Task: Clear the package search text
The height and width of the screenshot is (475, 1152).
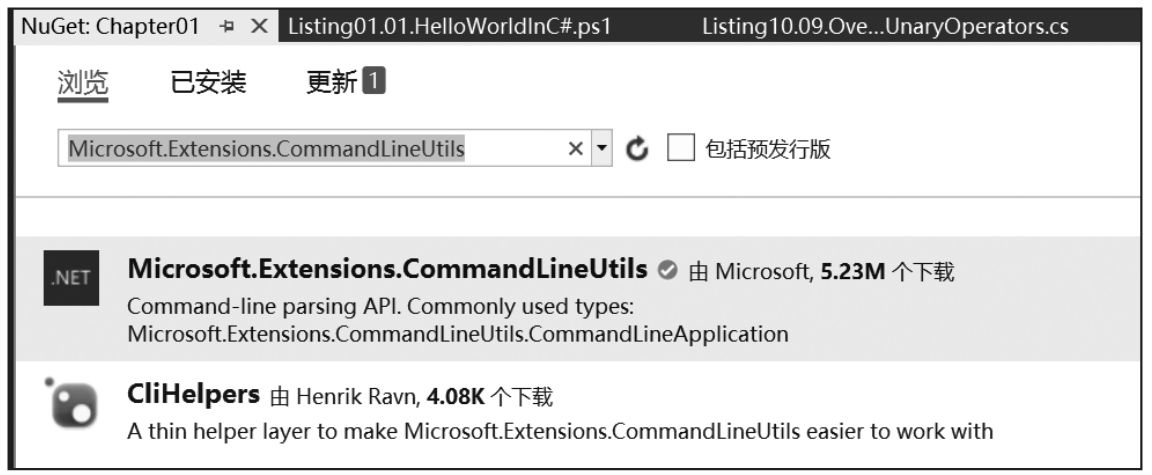Action: 575,149
